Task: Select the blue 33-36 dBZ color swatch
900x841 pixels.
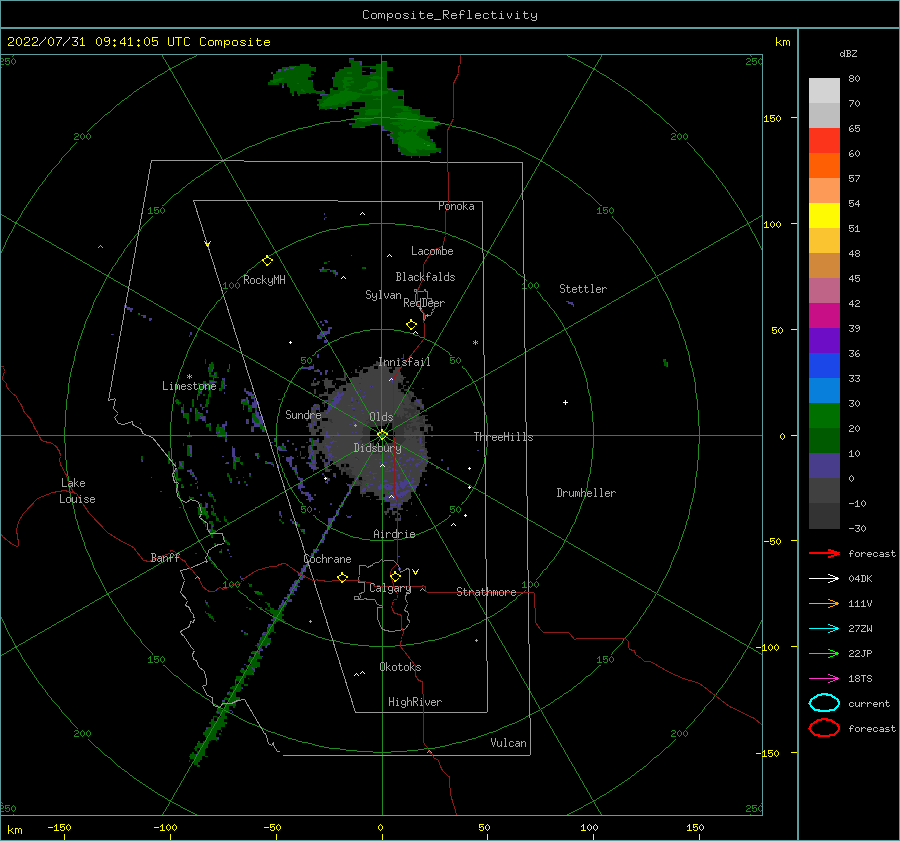Action: coord(824,366)
